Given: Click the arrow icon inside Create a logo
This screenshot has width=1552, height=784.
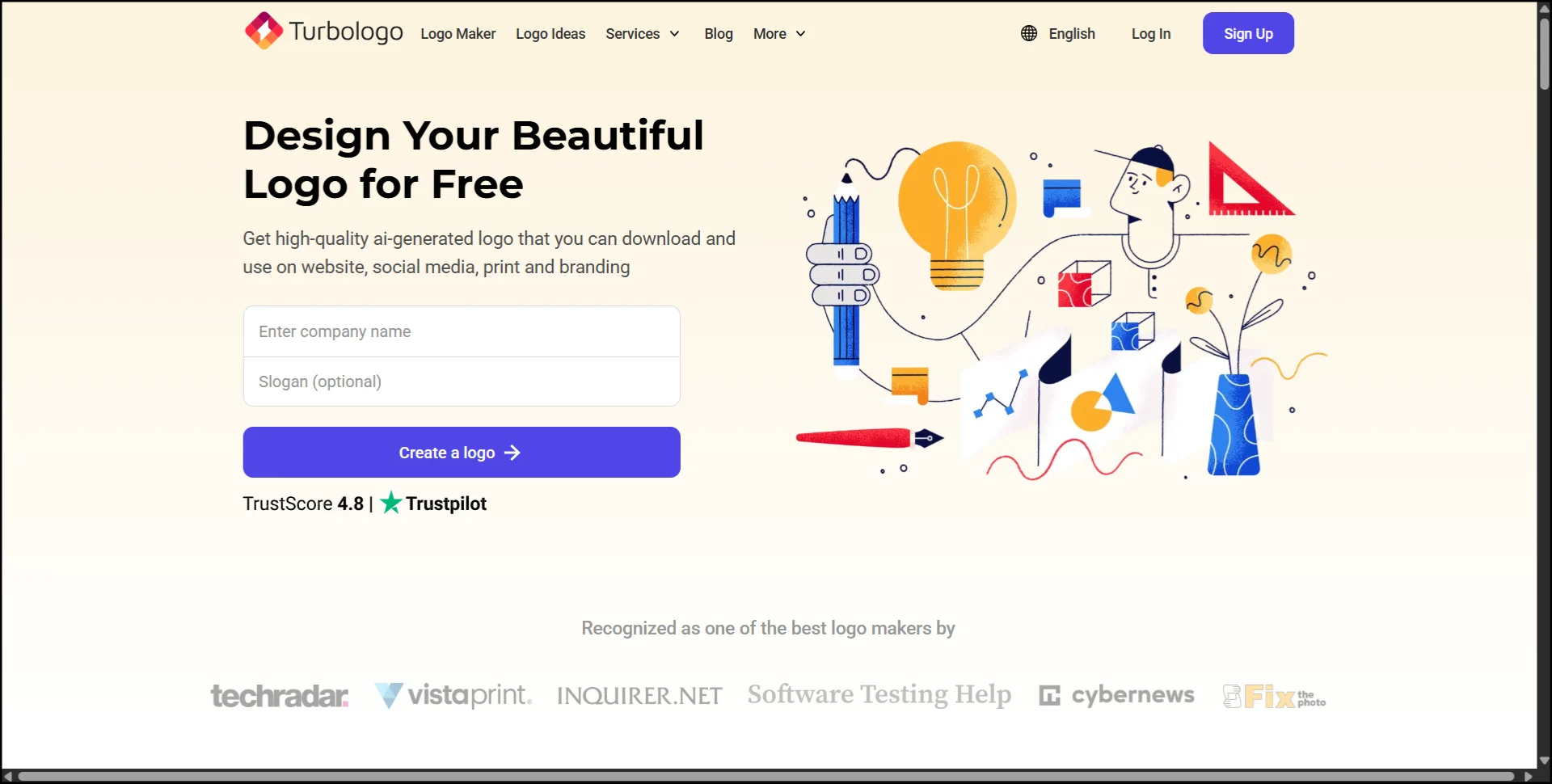Looking at the screenshot, I should [x=512, y=453].
